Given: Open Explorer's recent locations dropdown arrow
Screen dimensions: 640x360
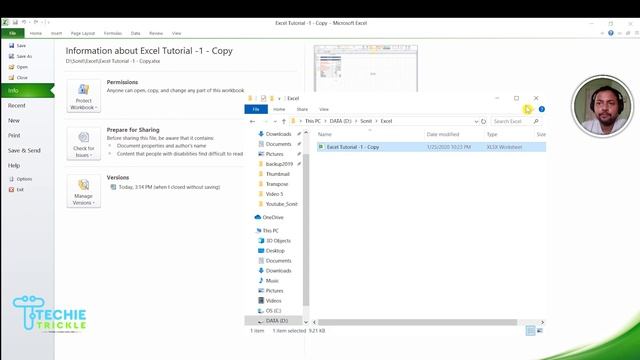Looking at the screenshot, I should coord(275,121).
